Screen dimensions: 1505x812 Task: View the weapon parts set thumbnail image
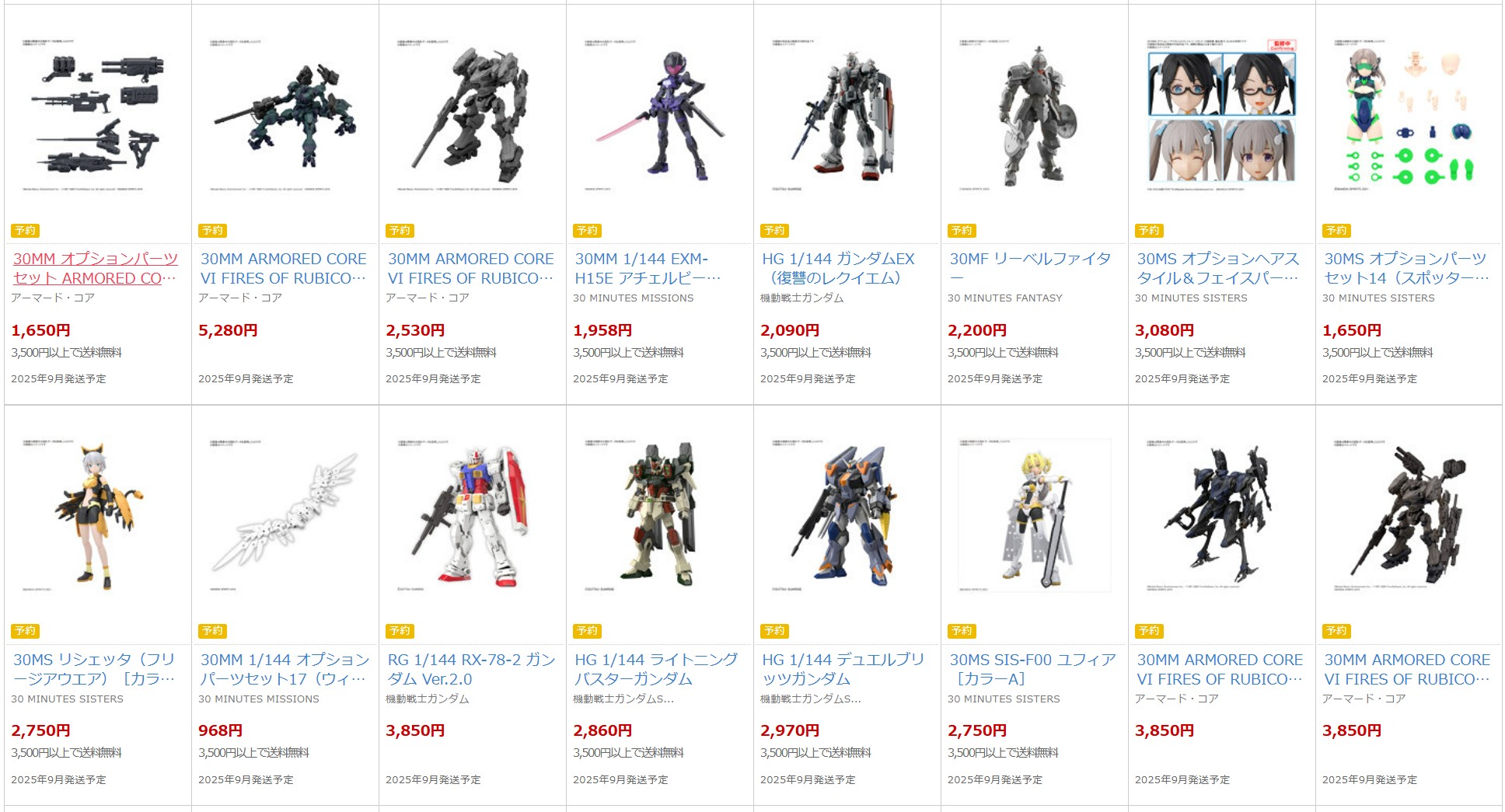click(x=98, y=114)
